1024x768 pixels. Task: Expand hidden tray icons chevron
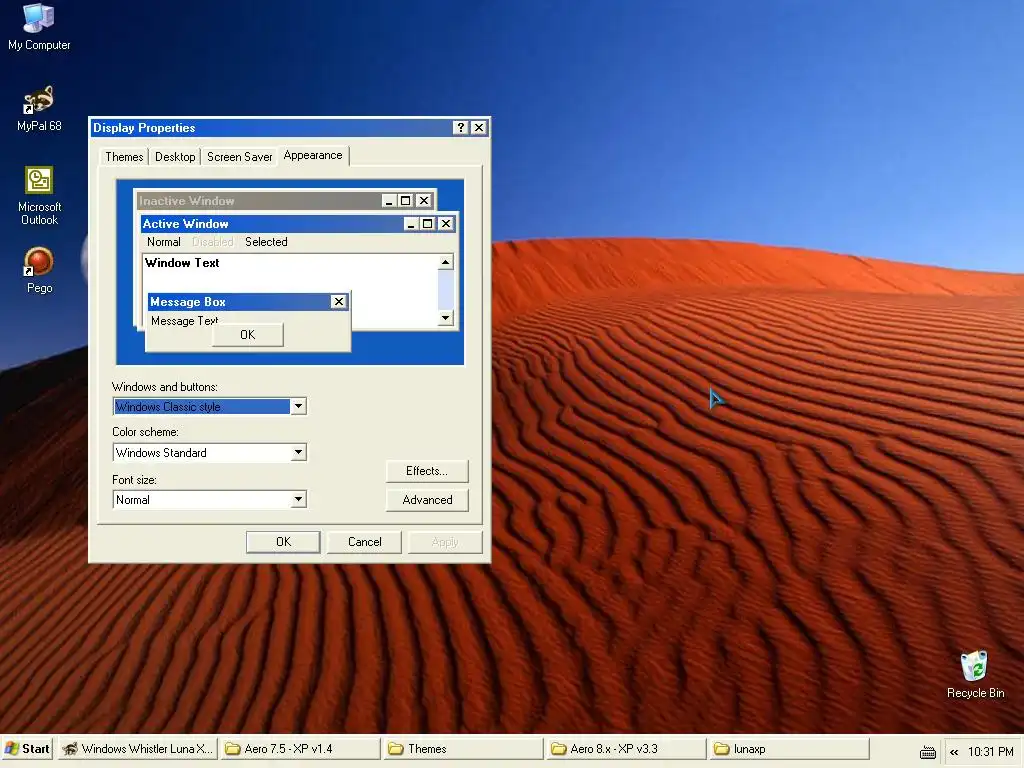954,752
